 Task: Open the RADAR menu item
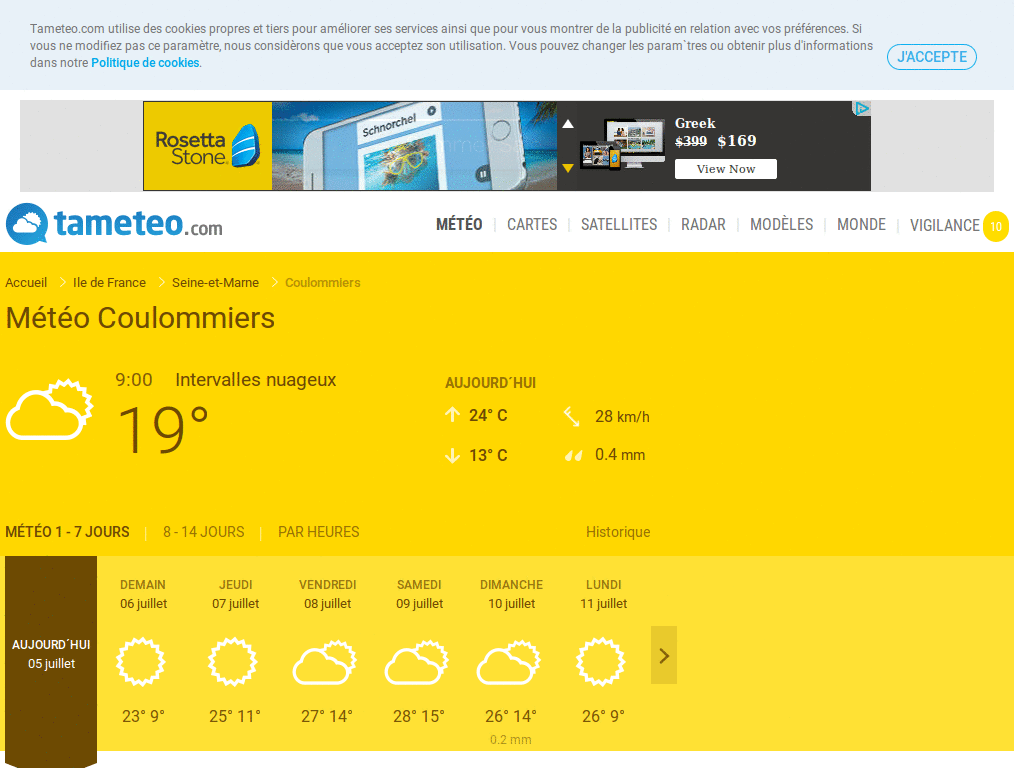pos(703,225)
